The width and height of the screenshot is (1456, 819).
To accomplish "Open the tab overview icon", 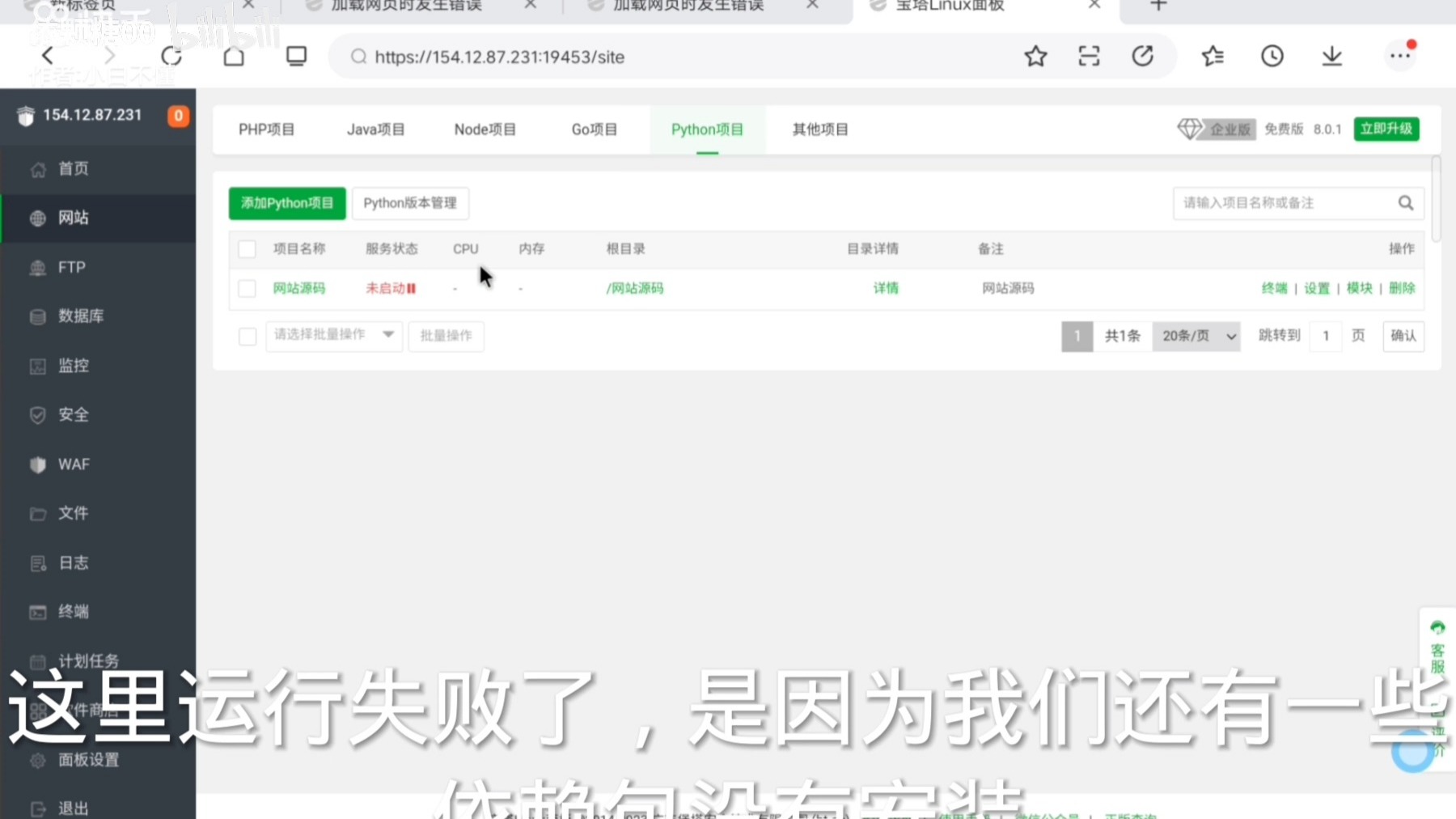I will tap(296, 56).
